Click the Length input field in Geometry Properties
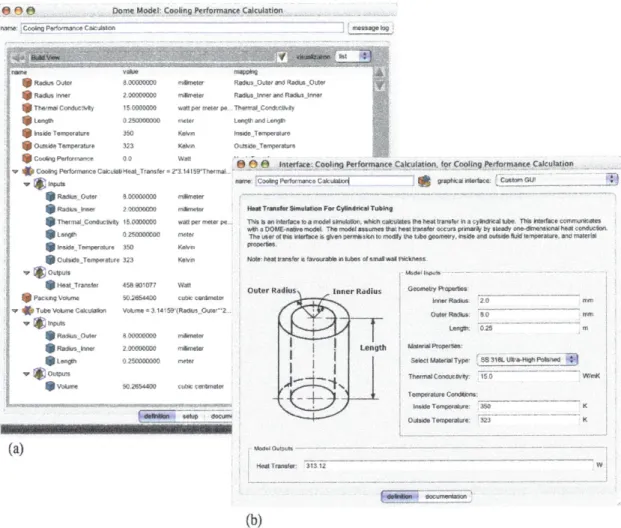The width and height of the screenshot is (621, 528). (528, 328)
